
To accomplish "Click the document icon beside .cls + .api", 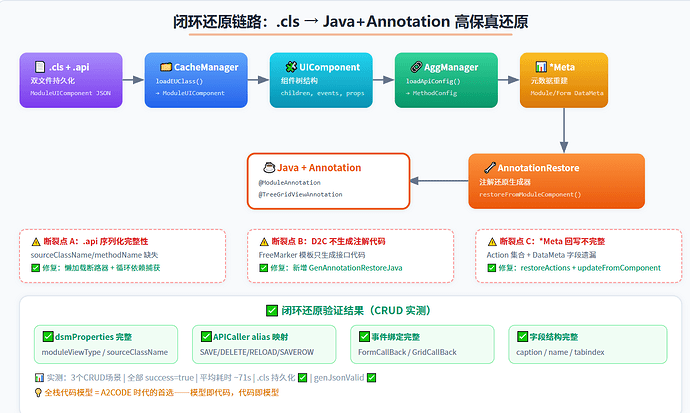I will point(40,67).
